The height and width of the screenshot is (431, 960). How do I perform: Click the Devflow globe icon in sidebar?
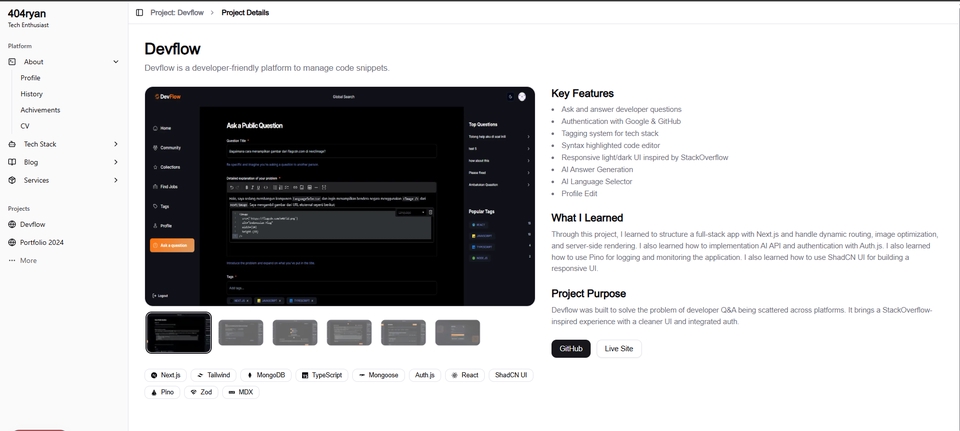click(12, 224)
